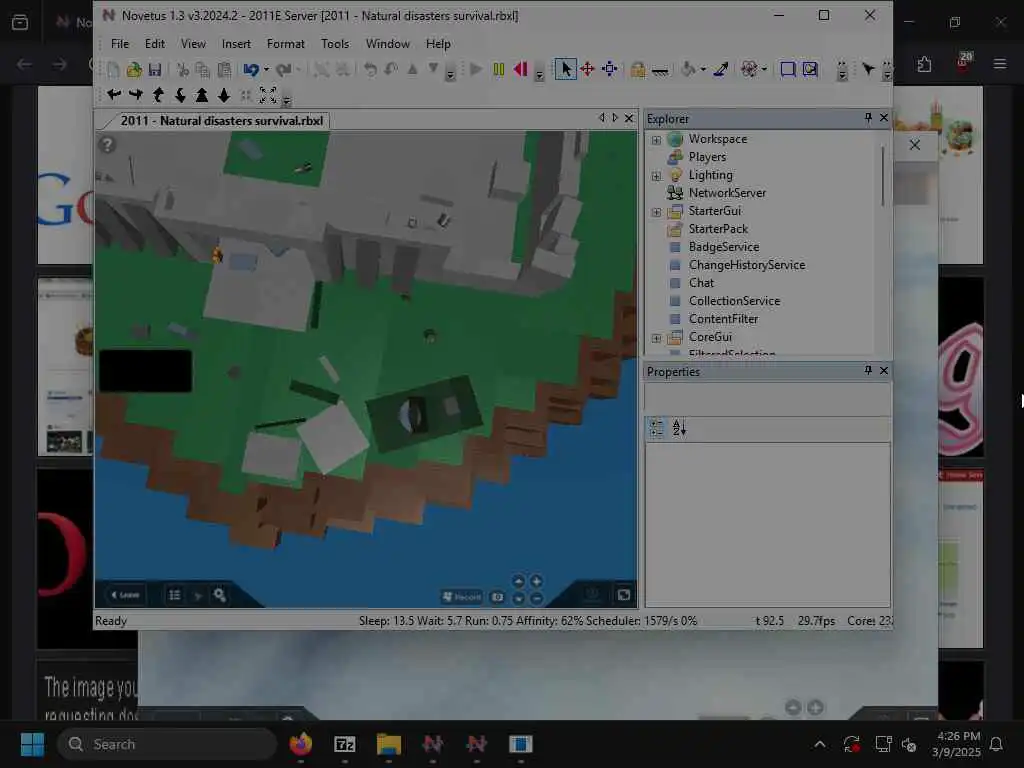Viewport: 1024px width, 768px height.
Task: Open the Format menu
Action: [285, 44]
